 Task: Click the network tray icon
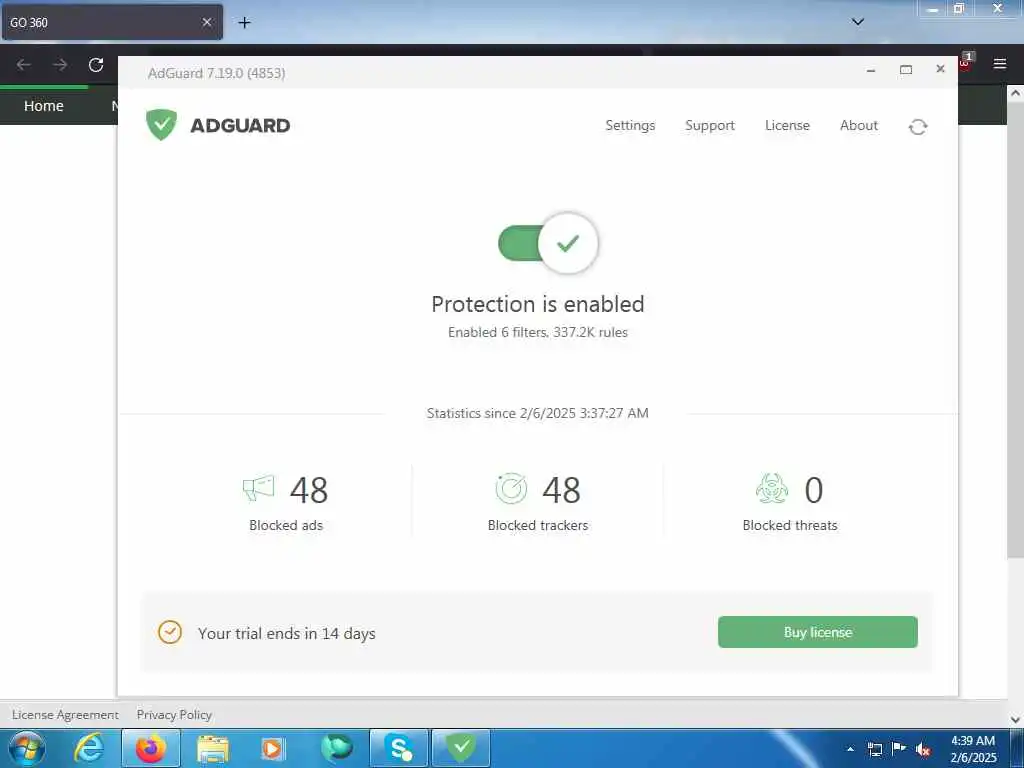tap(874, 749)
